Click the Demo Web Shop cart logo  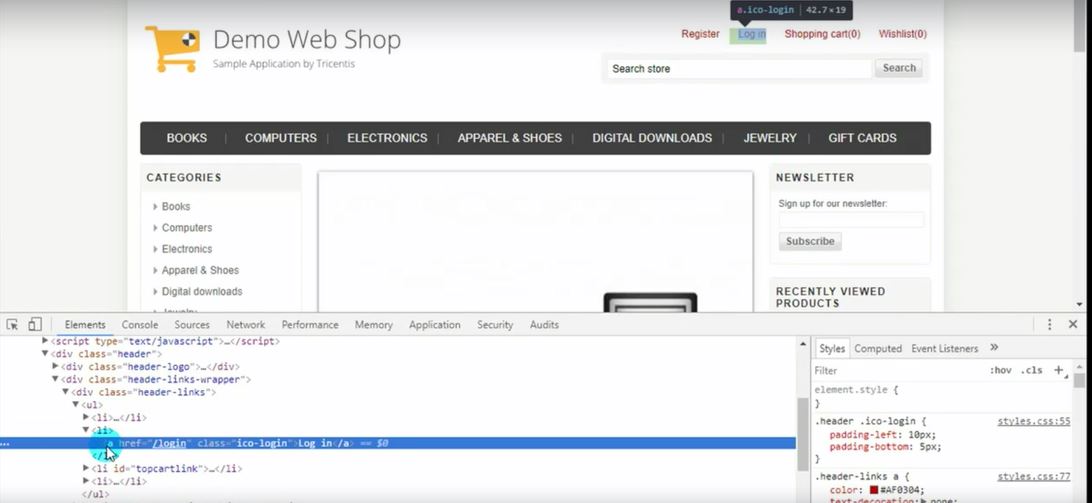click(x=172, y=49)
